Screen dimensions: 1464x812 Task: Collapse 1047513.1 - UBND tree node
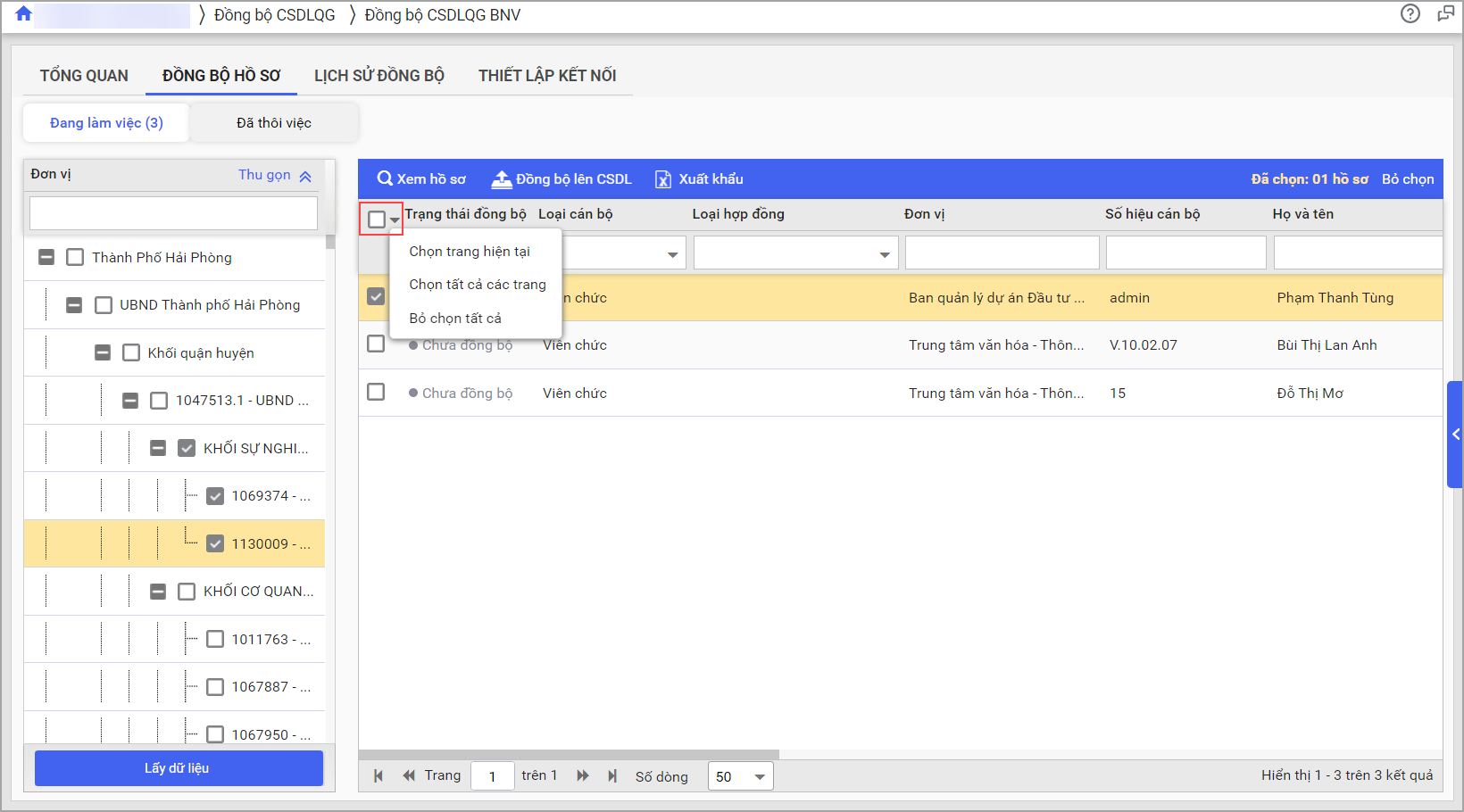130,401
